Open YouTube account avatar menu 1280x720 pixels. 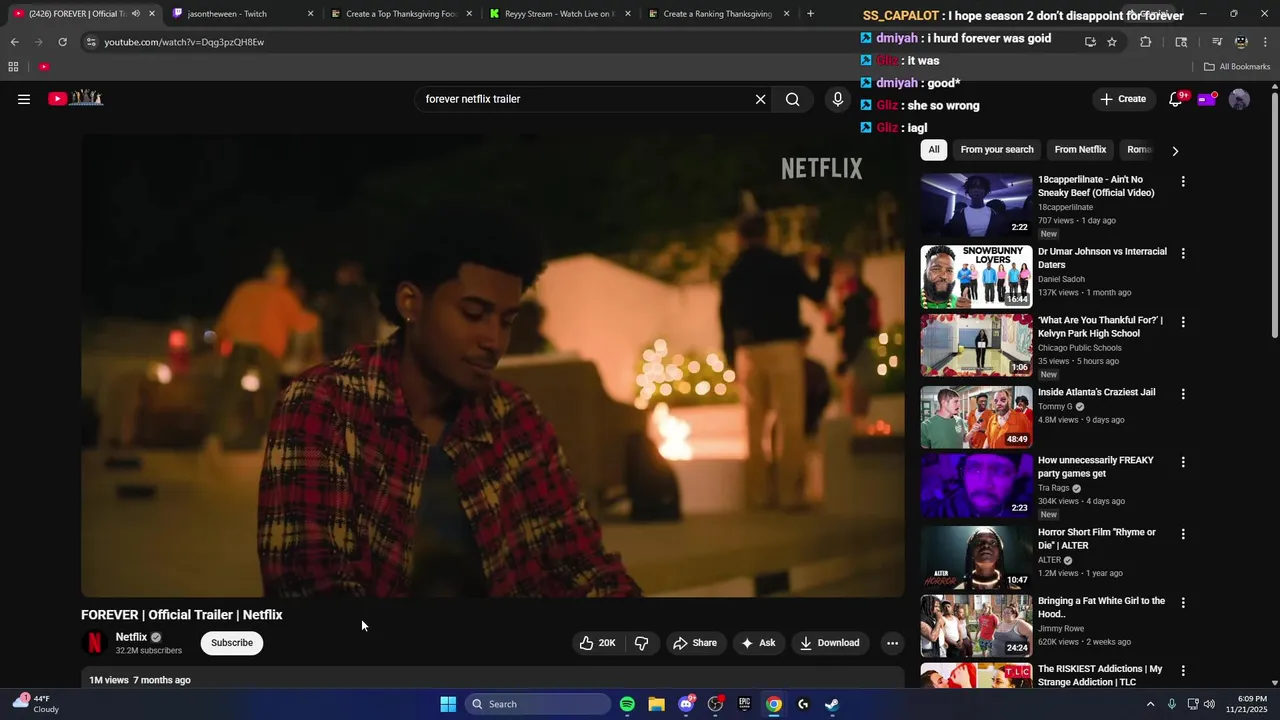pyautogui.click(x=1239, y=99)
